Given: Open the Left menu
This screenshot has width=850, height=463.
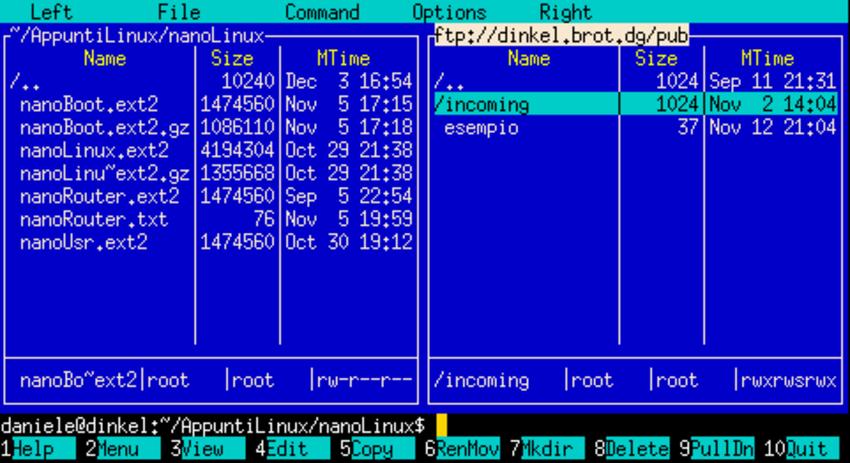Looking at the screenshot, I should (x=52, y=13).
